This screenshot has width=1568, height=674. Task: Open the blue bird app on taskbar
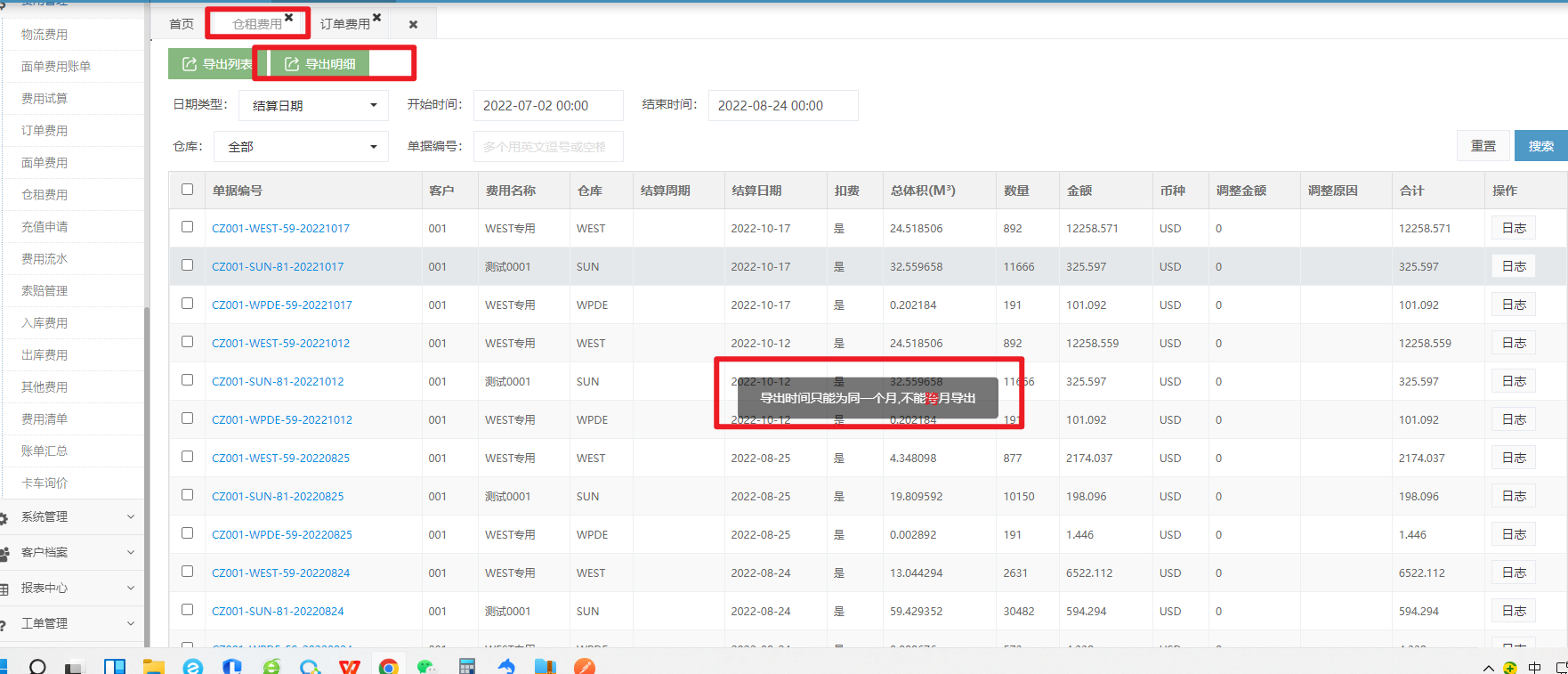[505, 666]
